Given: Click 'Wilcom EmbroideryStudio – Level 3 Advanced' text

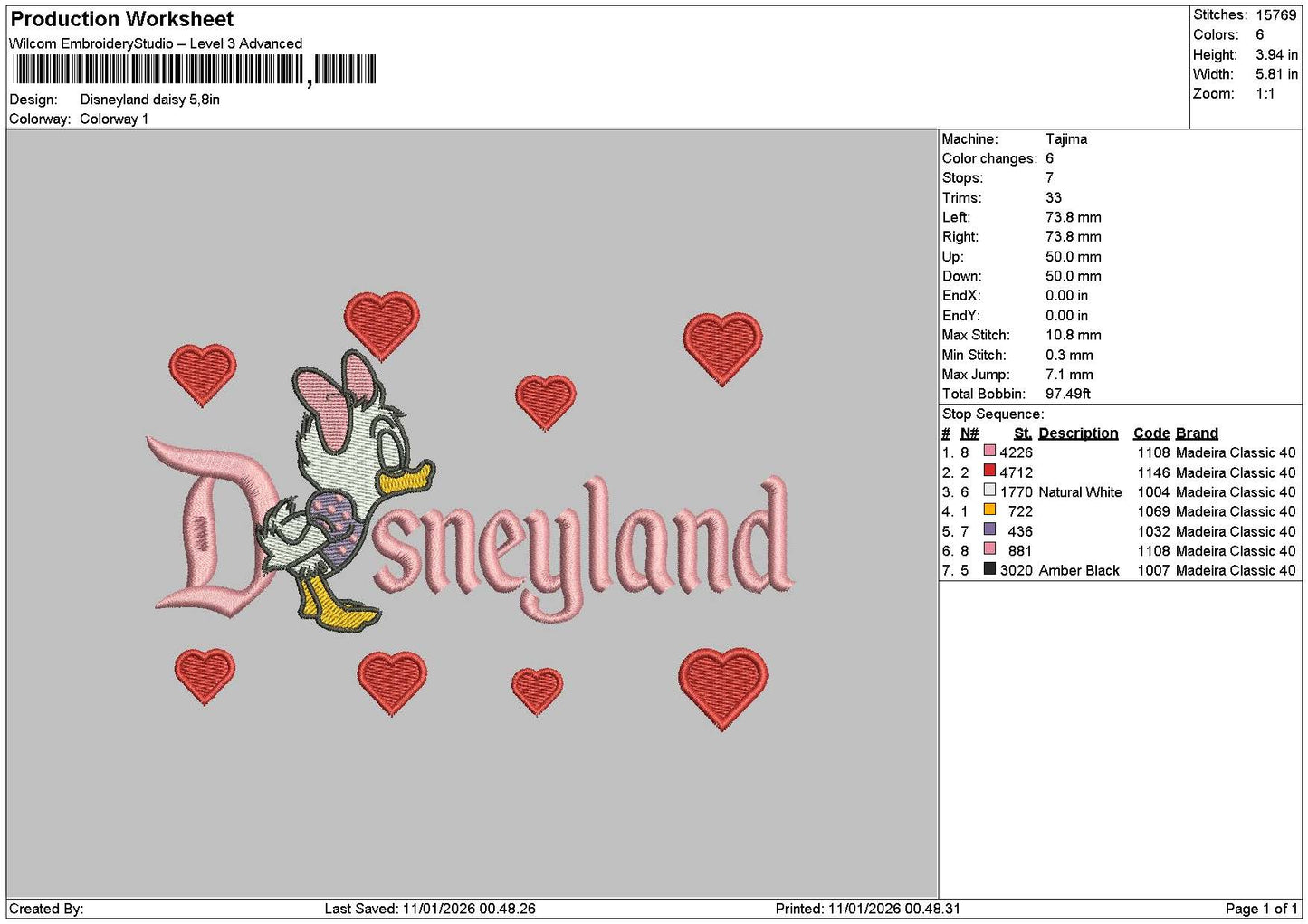Looking at the screenshot, I should pos(156,43).
